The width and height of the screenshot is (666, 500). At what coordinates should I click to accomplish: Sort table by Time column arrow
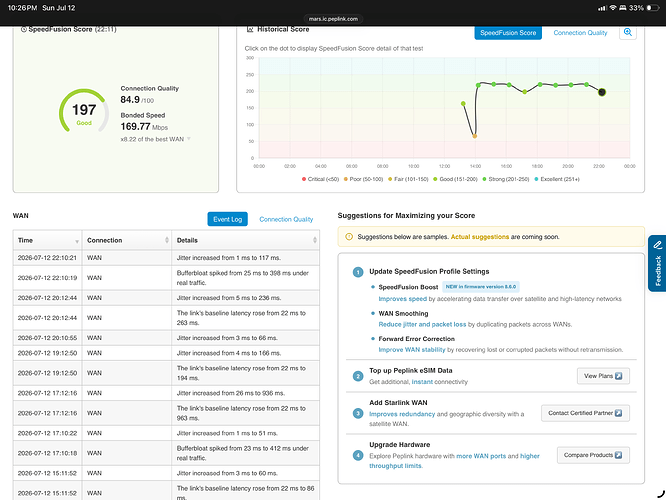pyautogui.click(x=77, y=241)
